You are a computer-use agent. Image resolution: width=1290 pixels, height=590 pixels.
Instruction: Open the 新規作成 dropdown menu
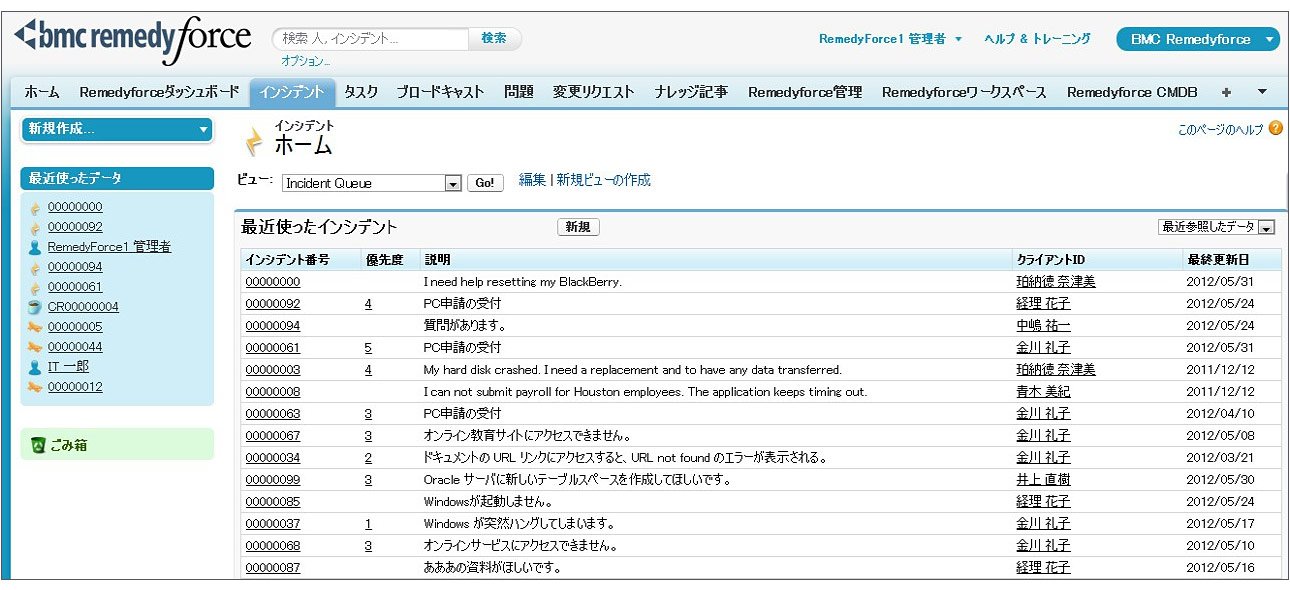(118, 129)
